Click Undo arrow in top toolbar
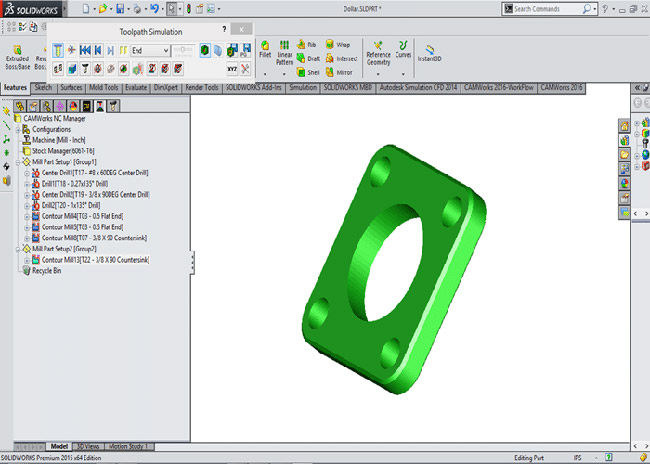The height and width of the screenshot is (464, 650). (154, 9)
